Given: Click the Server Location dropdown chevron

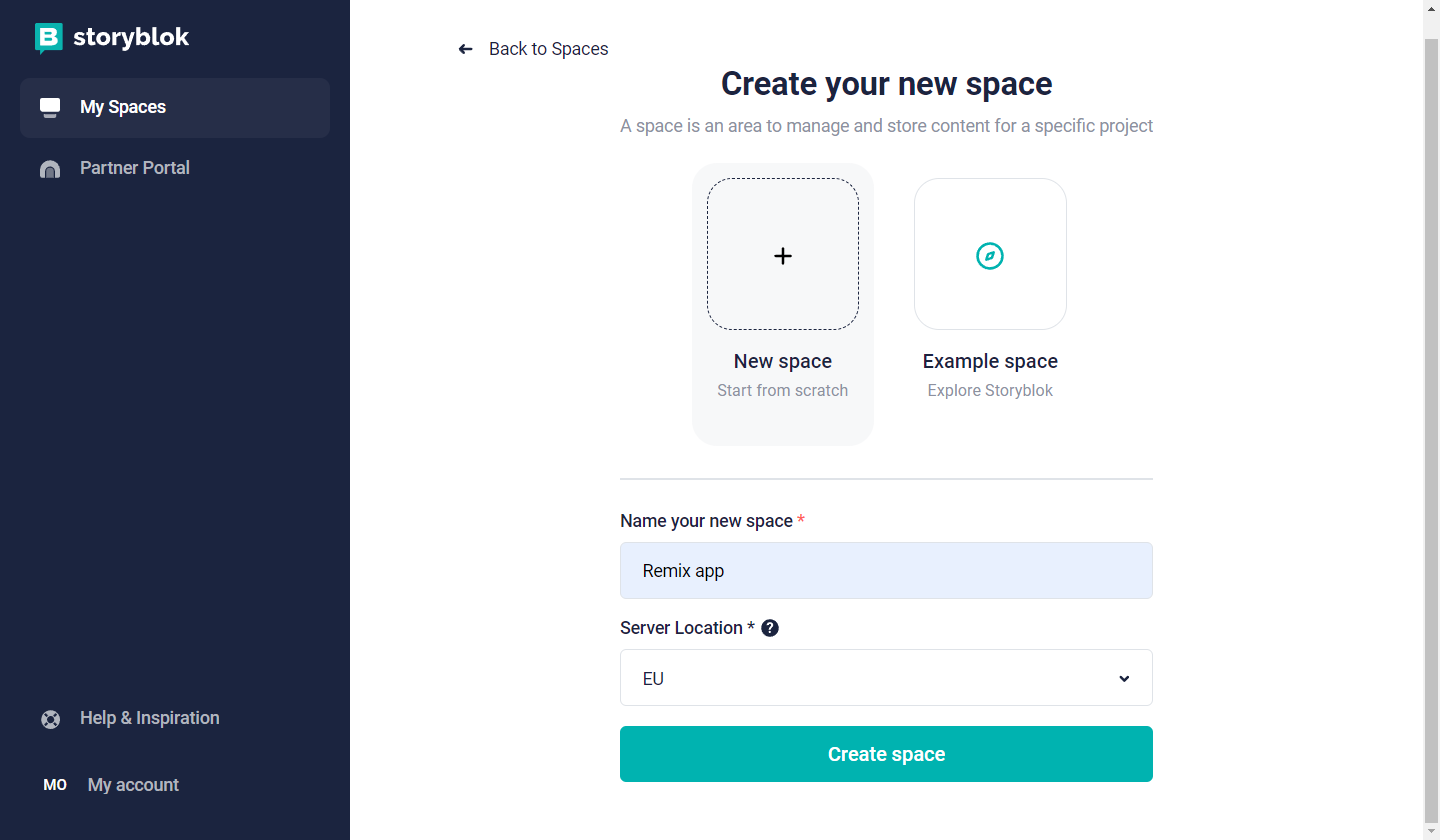Looking at the screenshot, I should (x=1124, y=679).
